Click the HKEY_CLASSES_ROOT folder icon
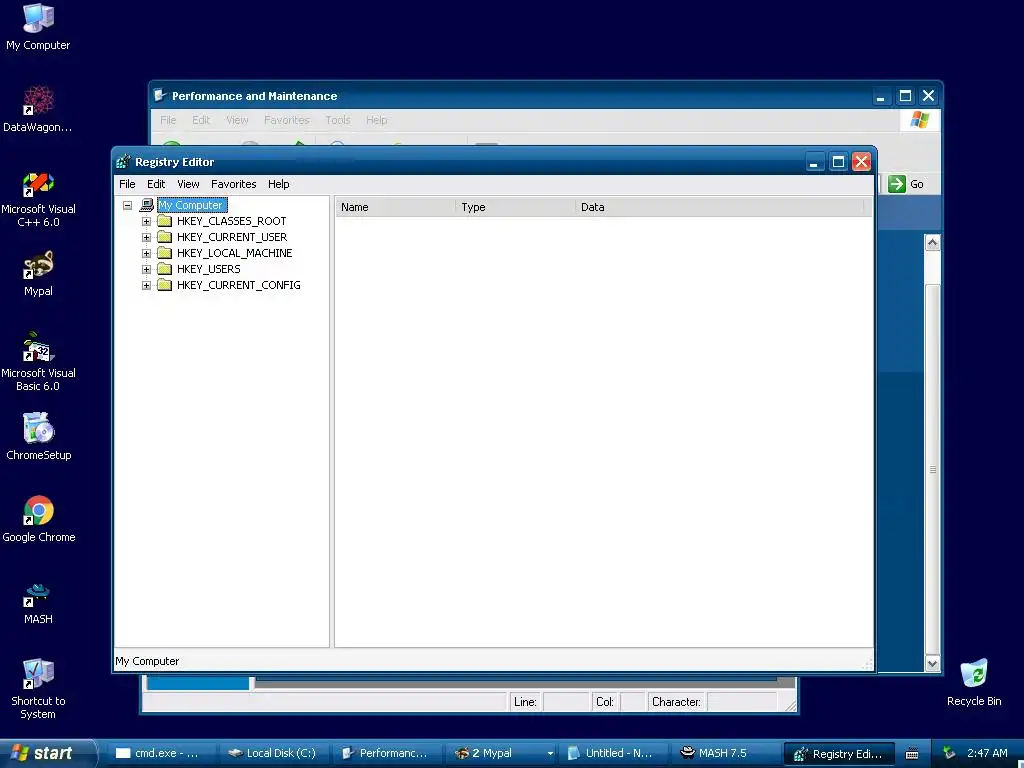This screenshot has width=1024, height=768. [x=165, y=221]
